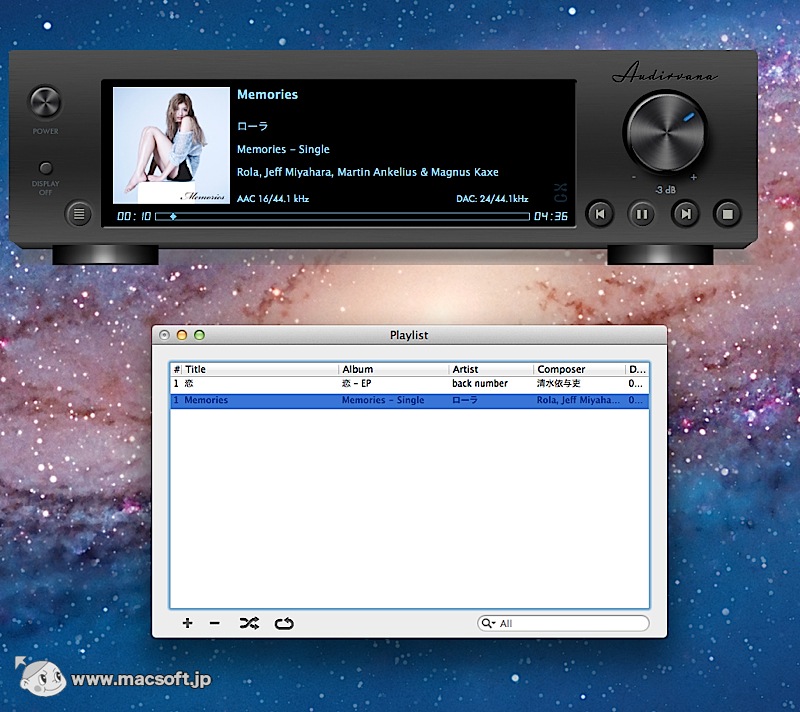Sort playlist by Composer column

point(579,369)
